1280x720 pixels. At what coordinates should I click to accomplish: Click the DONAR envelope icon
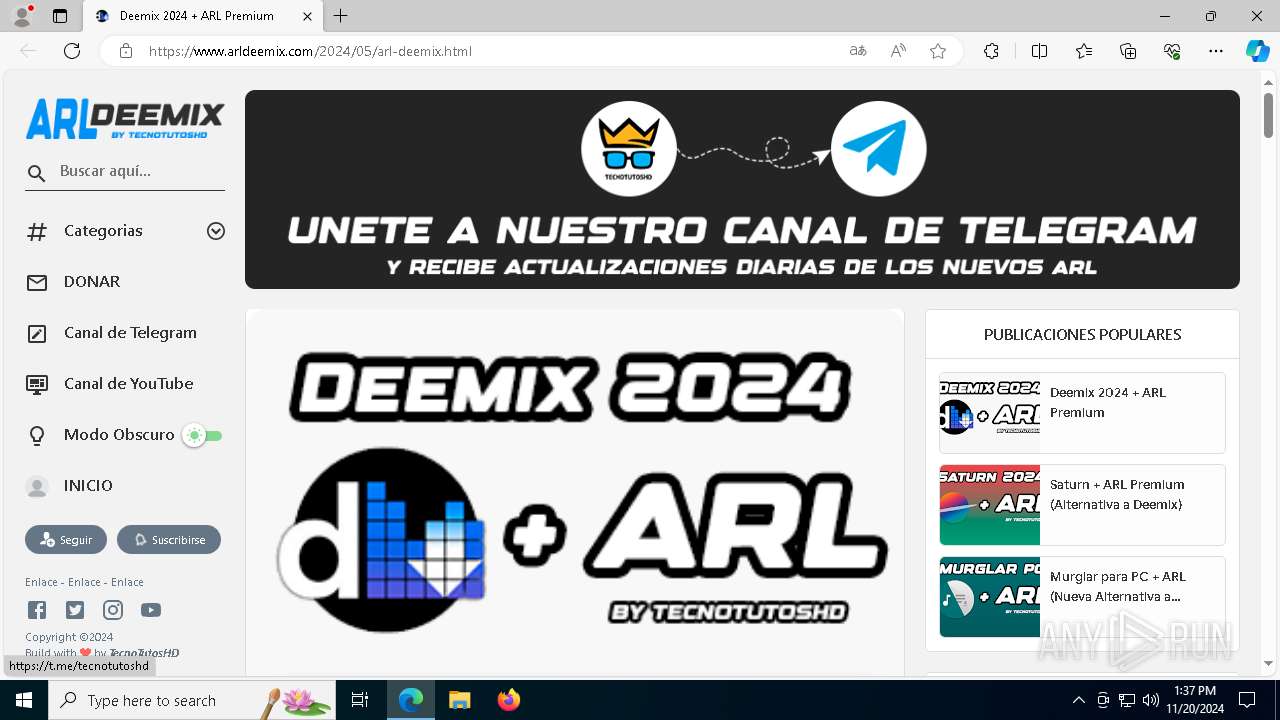[37, 282]
